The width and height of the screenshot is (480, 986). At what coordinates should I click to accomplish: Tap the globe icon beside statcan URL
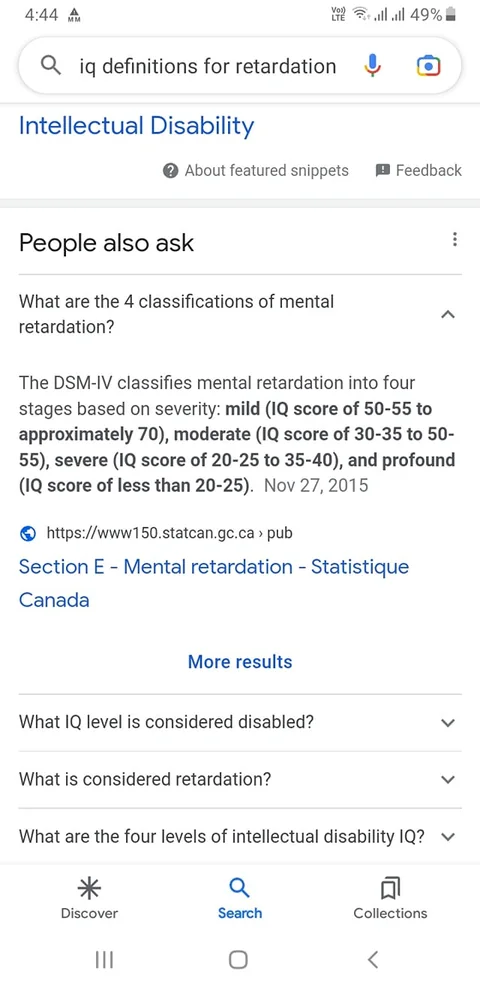(27, 534)
